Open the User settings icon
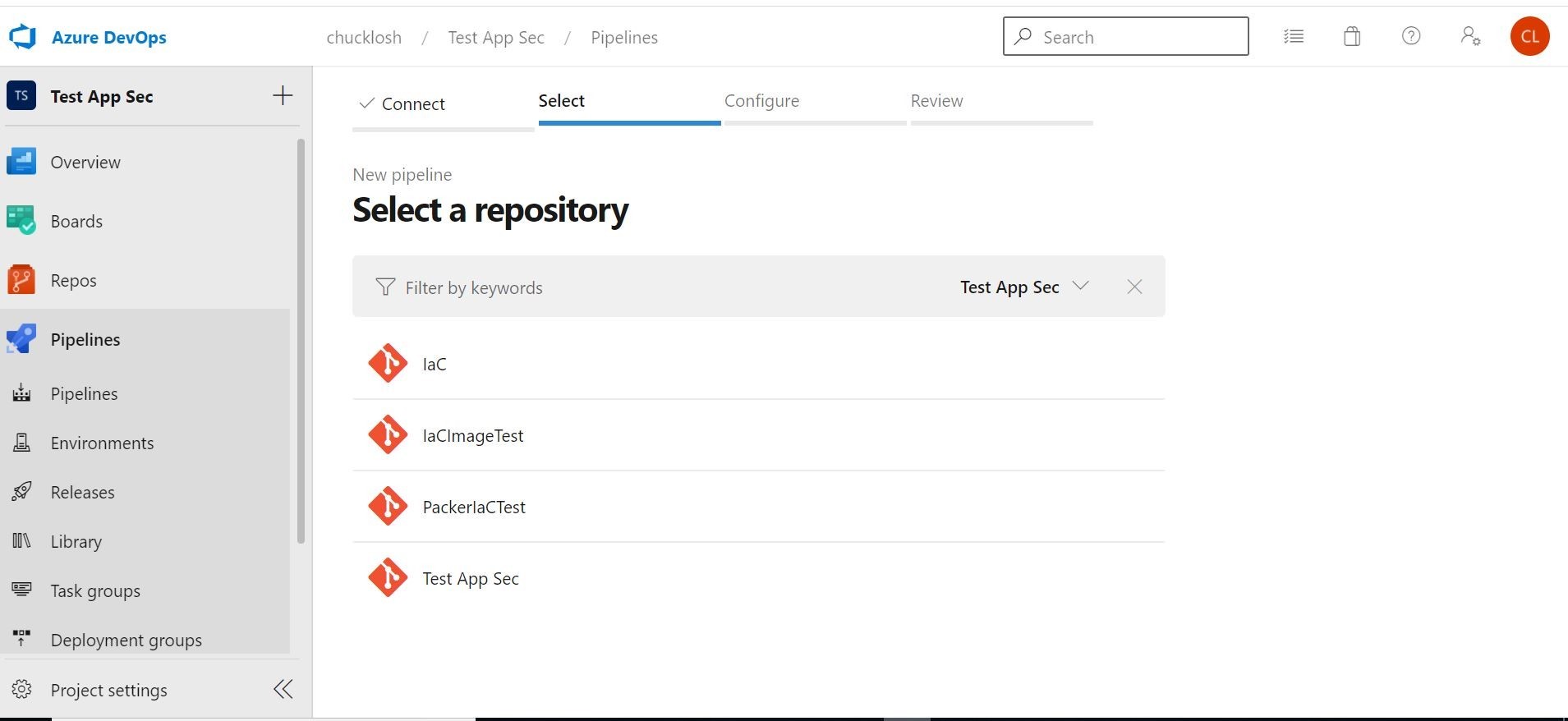 [1470, 36]
